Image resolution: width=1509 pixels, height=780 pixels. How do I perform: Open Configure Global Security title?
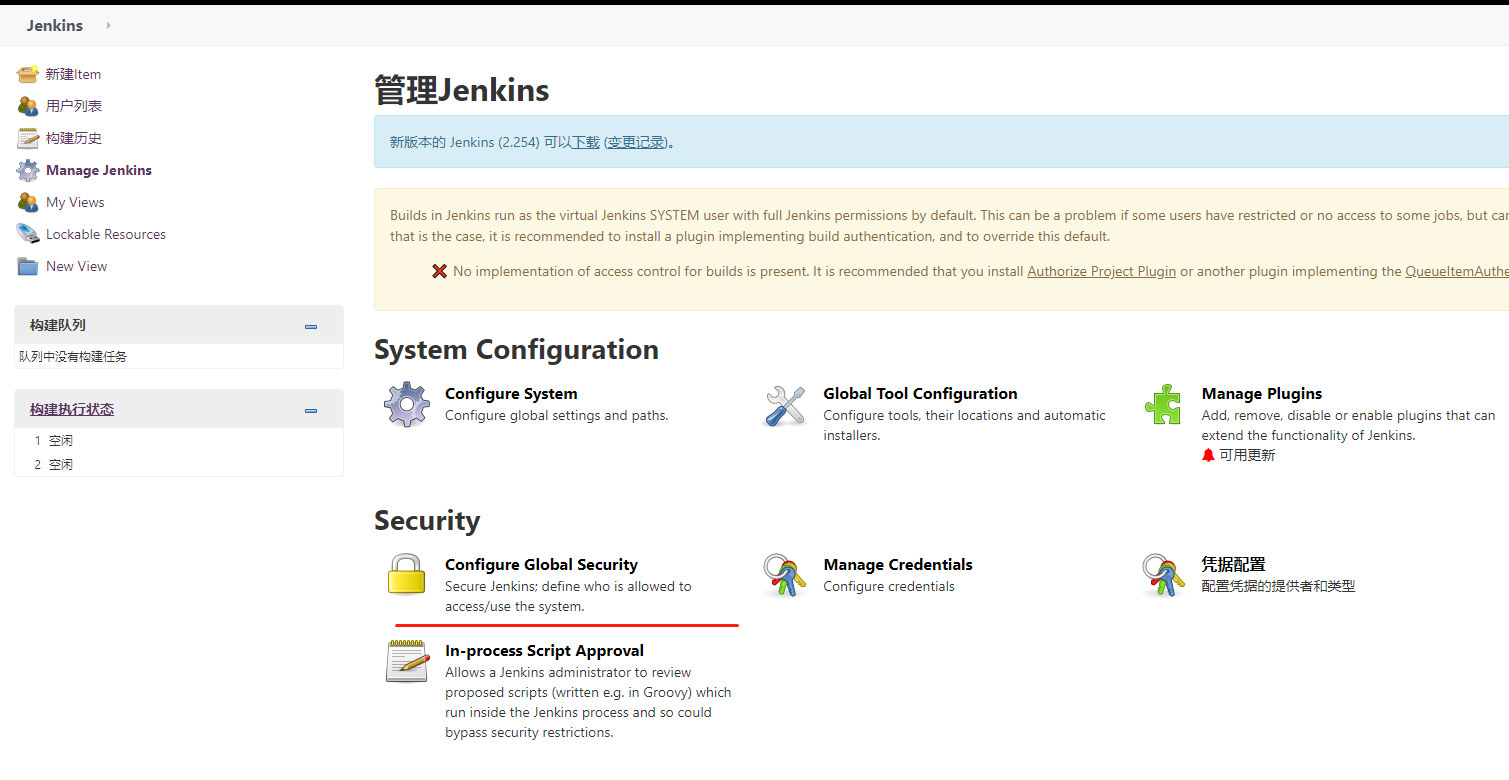(x=541, y=565)
